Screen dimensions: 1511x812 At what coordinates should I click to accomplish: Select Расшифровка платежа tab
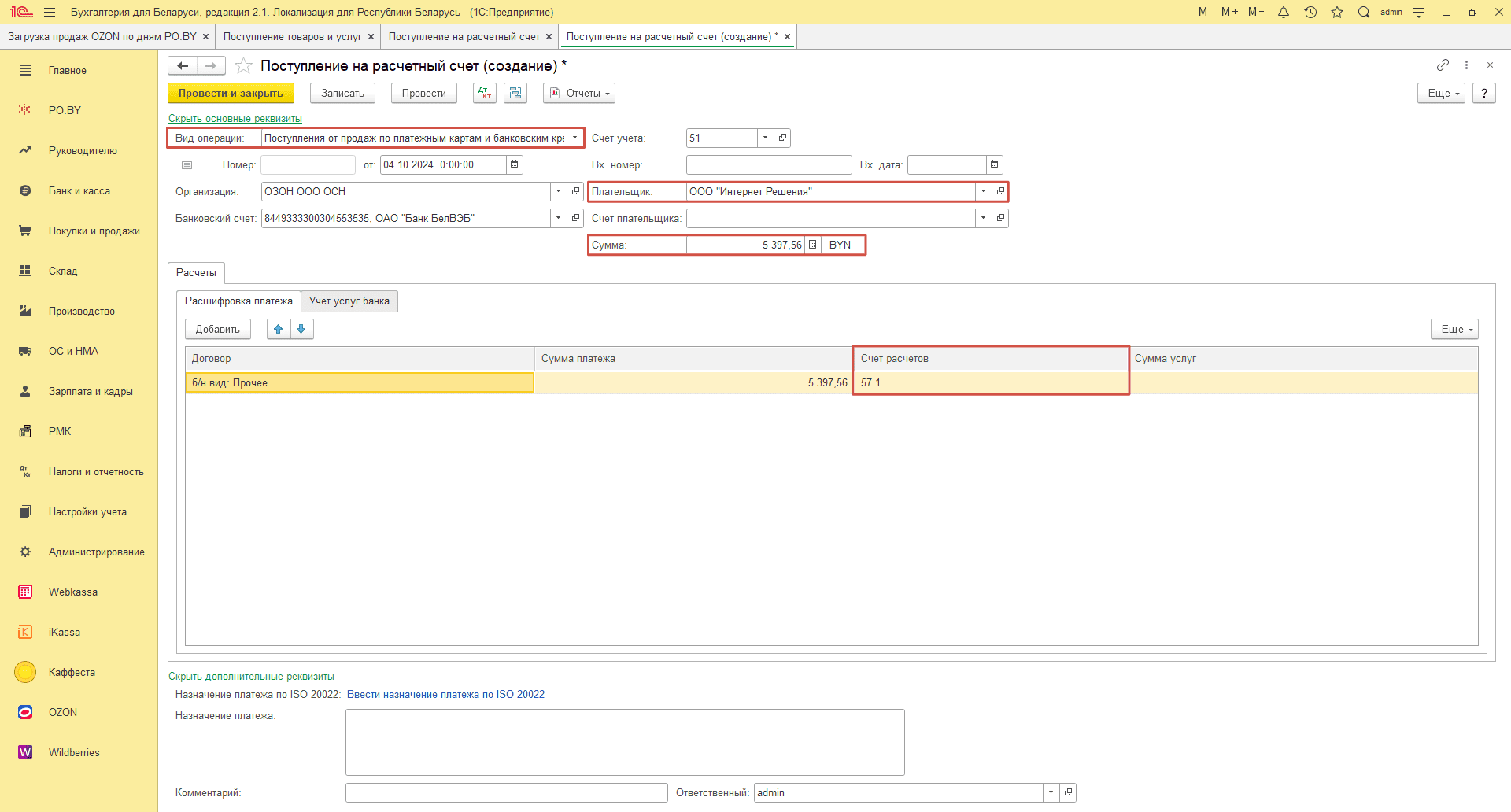coord(238,301)
